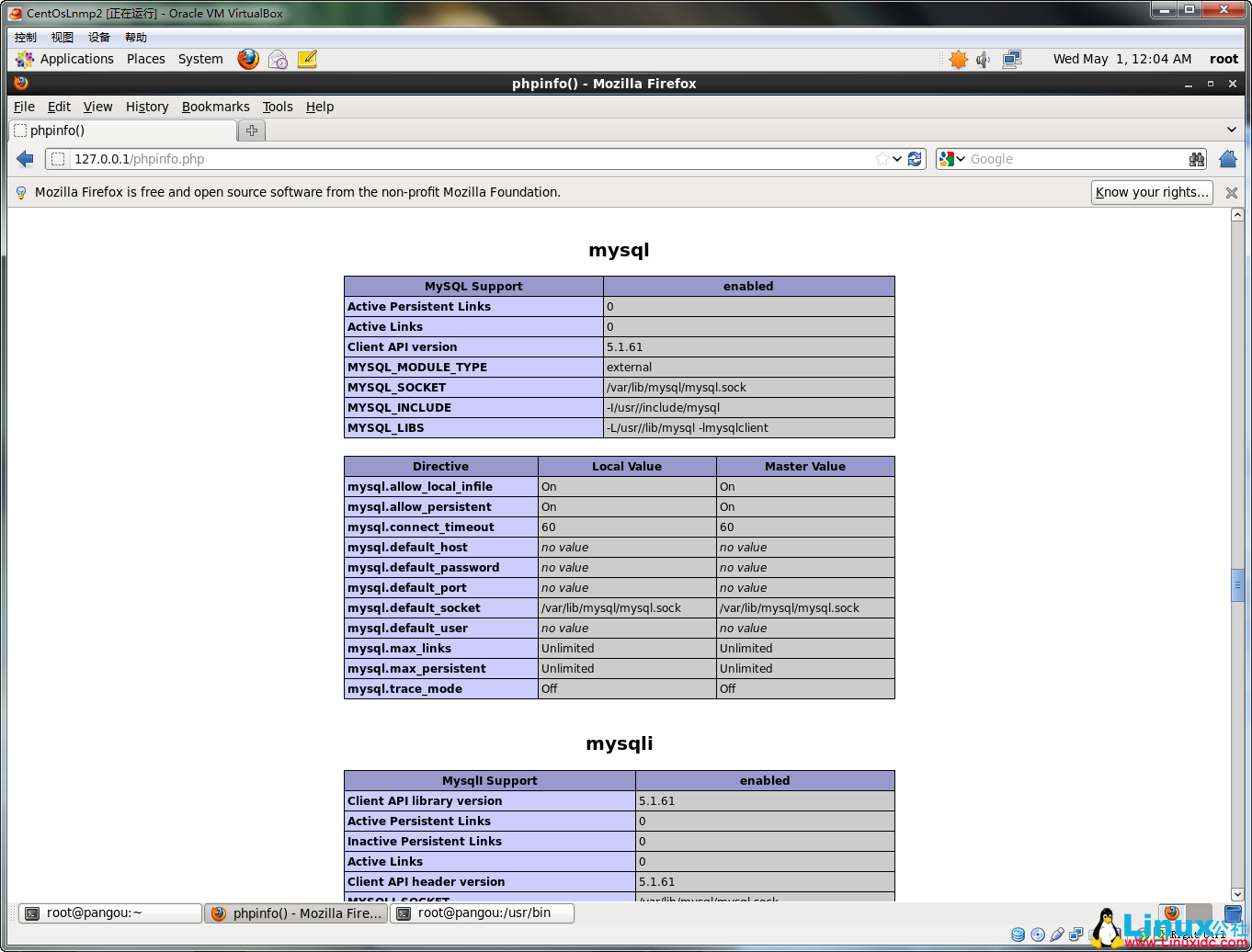Switch to the phpinfo() browser tab

(120, 130)
